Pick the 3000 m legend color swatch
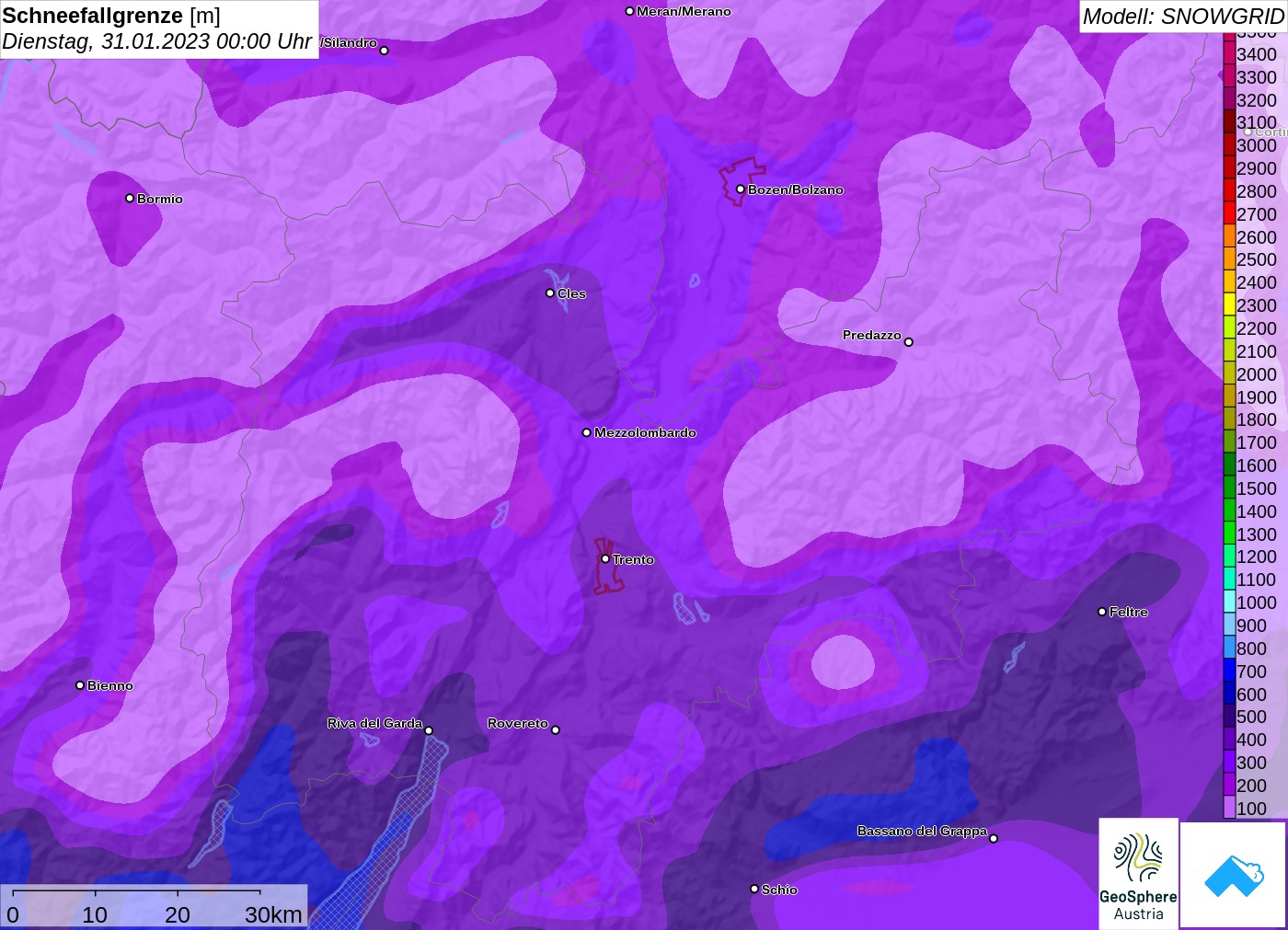The height and width of the screenshot is (930, 1288). point(1229,145)
